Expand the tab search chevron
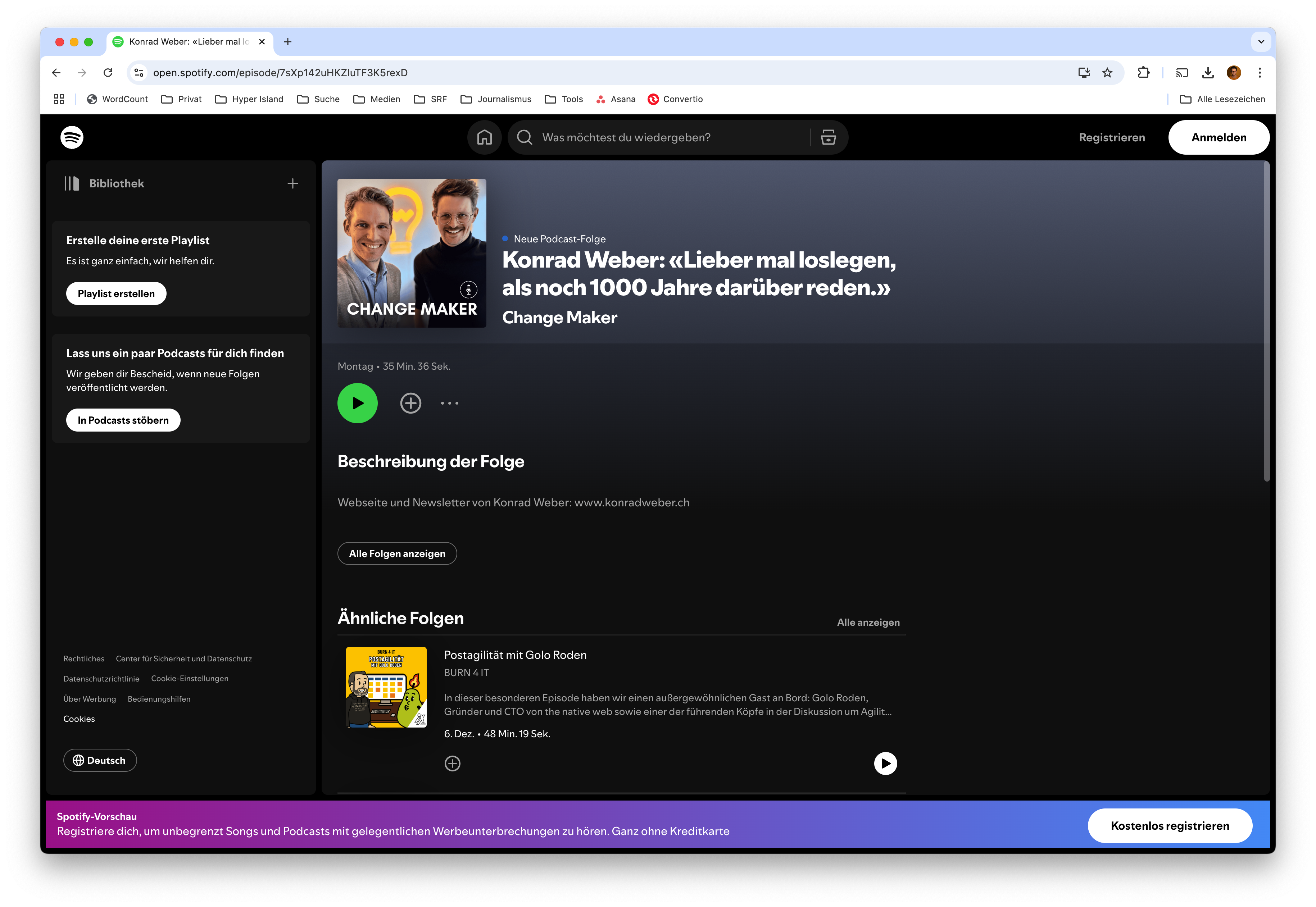Screen dimensions: 1316x907 (1261, 41)
